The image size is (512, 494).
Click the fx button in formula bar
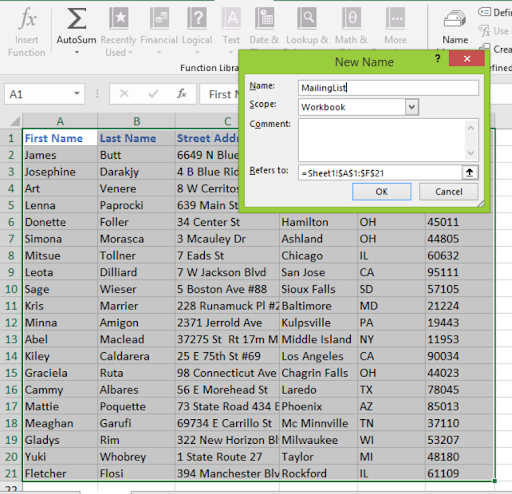182,94
